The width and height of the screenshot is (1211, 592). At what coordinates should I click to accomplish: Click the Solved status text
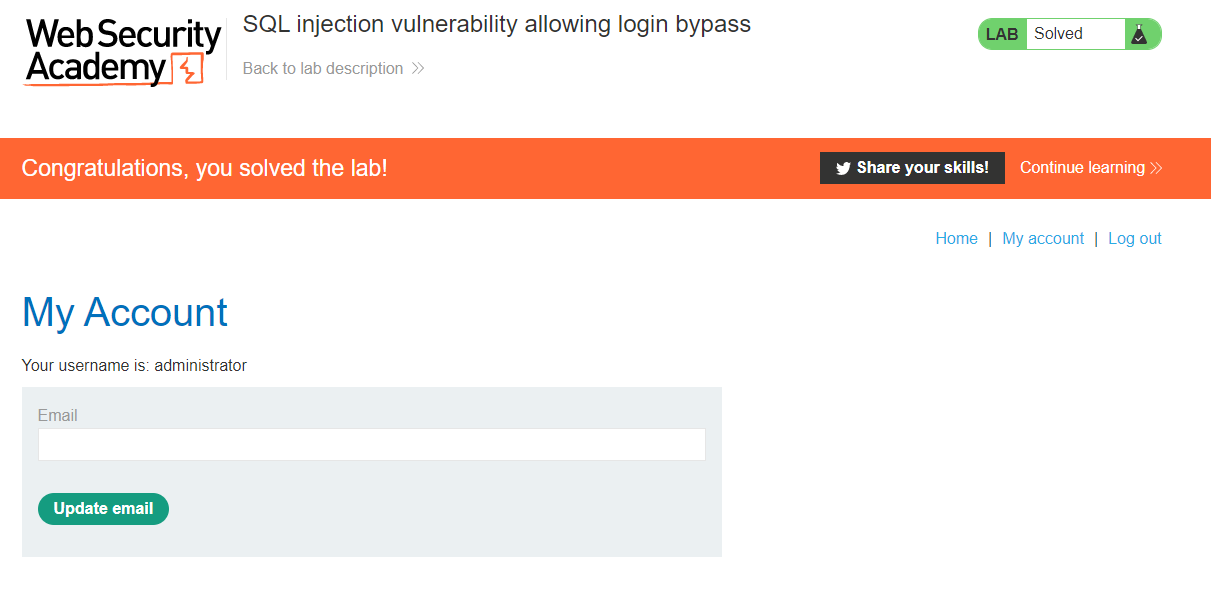pyautogui.click(x=1058, y=34)
